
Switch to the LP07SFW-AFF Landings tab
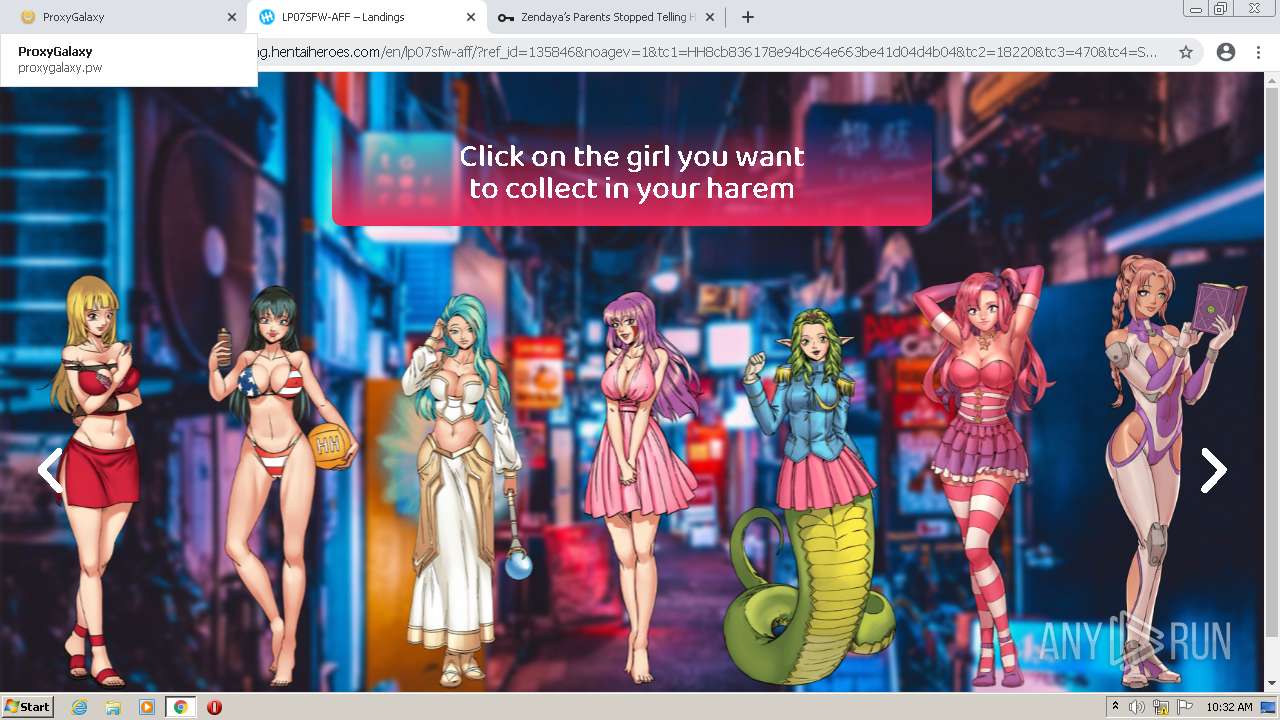[x=365, y=17]
